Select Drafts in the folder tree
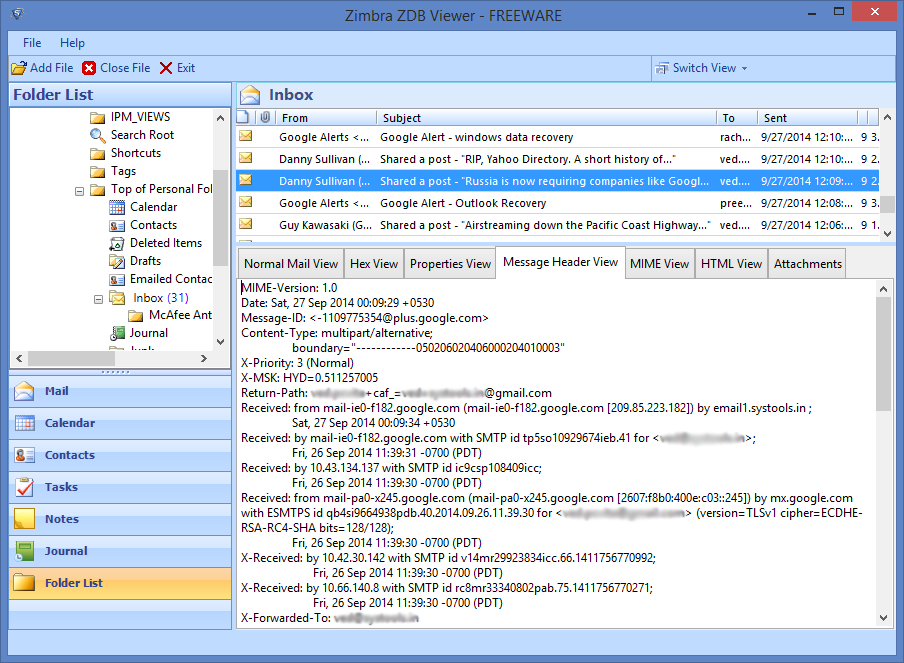This screenshot has height=663, width=904. click(x=145, y=261)
